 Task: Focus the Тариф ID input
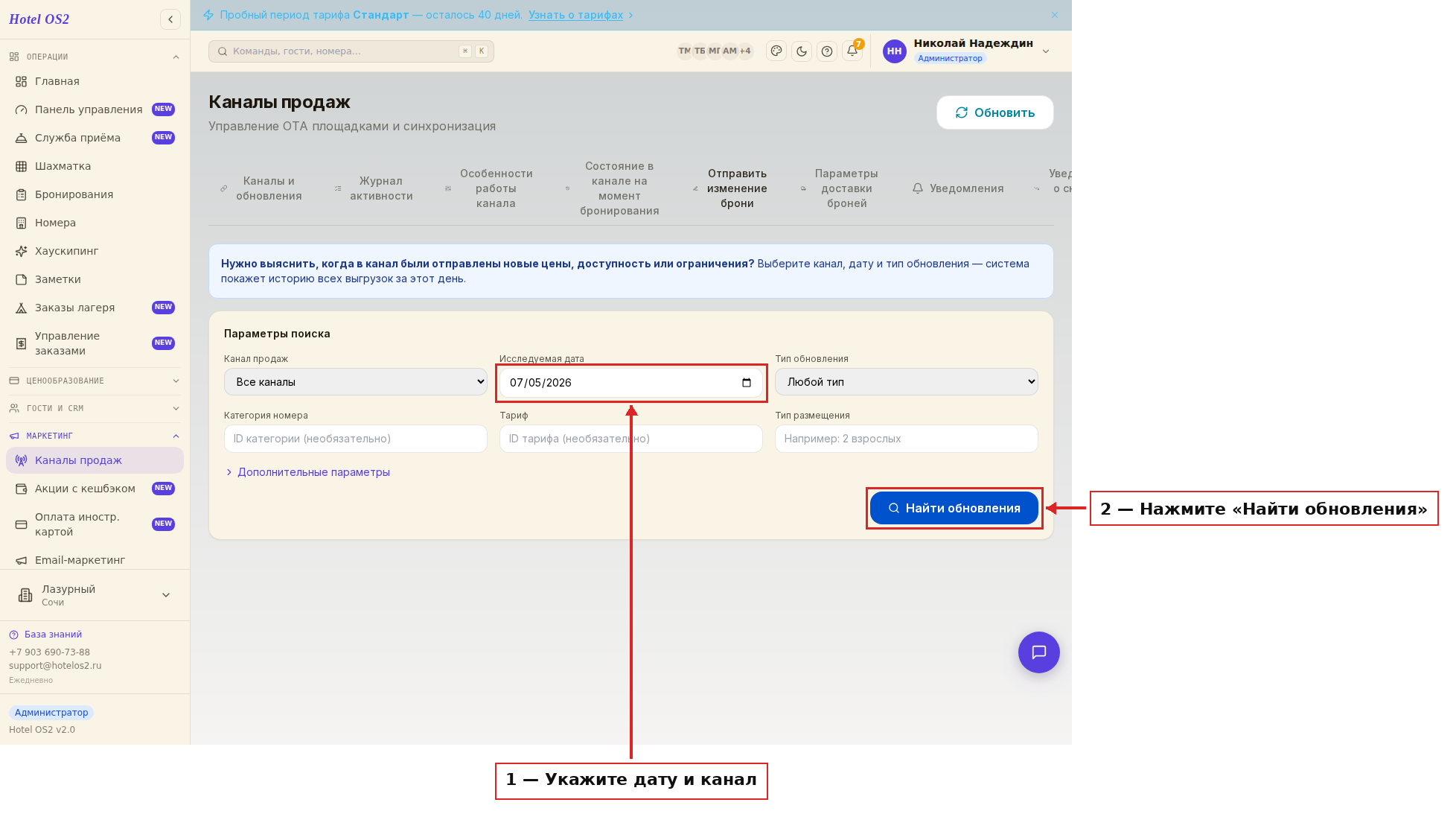(631, 439)
